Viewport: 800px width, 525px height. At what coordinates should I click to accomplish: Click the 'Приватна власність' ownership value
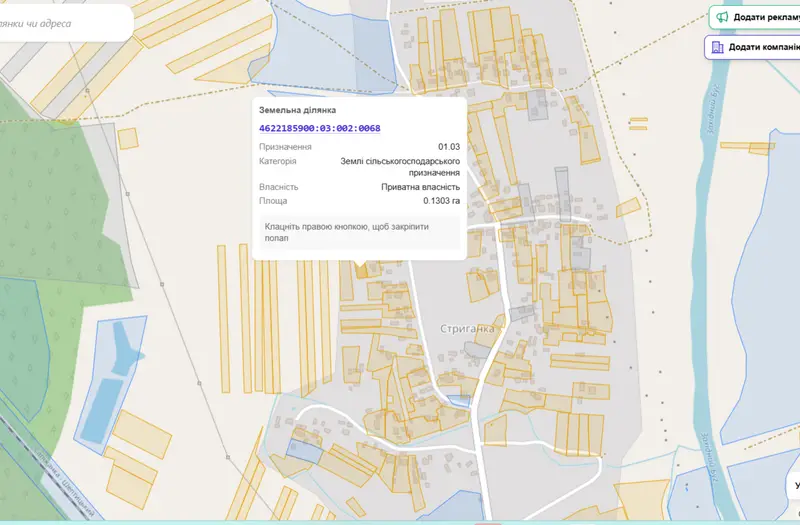[x=420, y=187]
